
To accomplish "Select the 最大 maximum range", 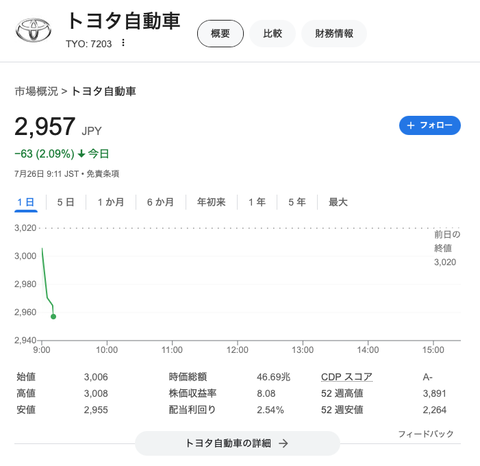I will tap(338, 202).
